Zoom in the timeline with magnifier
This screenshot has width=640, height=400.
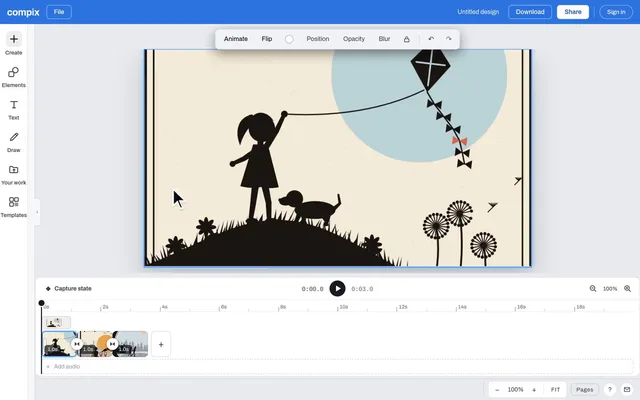[627, 289]
